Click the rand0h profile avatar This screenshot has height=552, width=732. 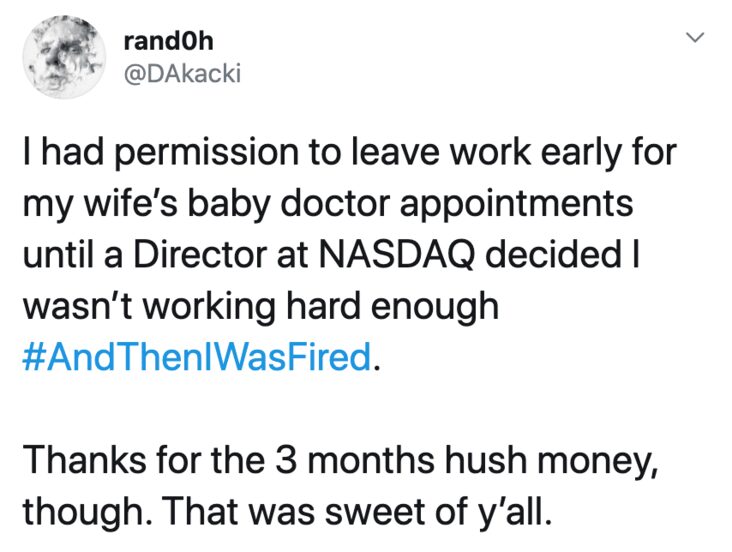[64, 57]
